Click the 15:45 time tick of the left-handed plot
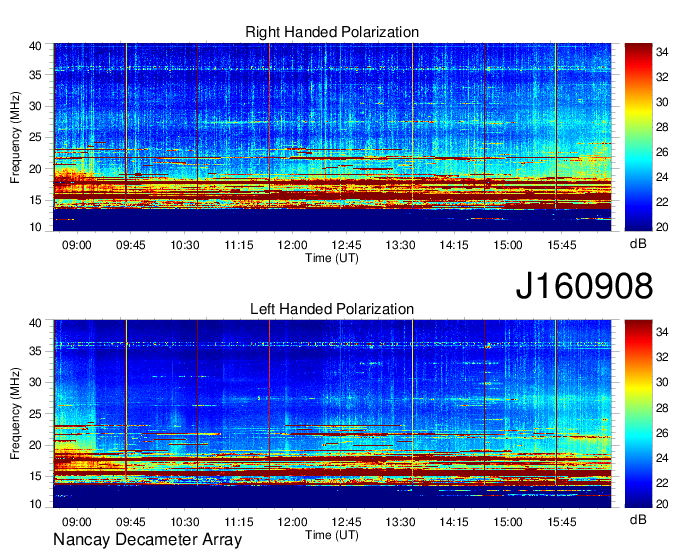Image resolution: width=680 pixels, height=552 pixels. coord(562,522)
